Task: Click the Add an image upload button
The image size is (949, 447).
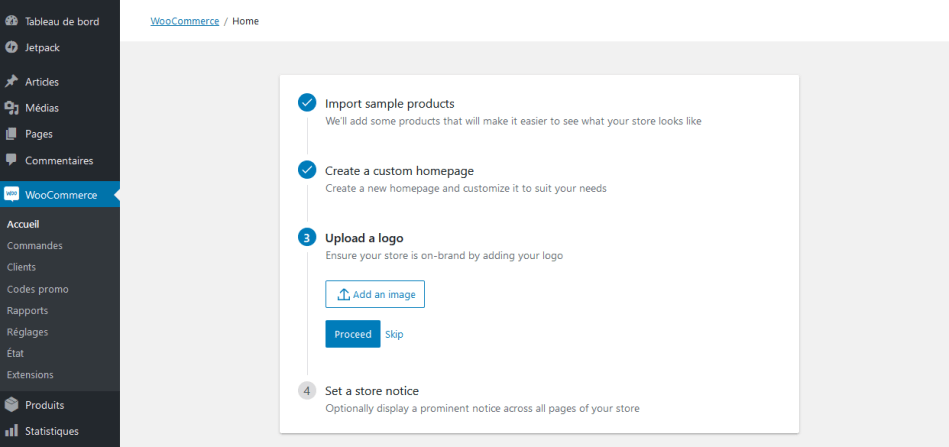Action: point(375,294)
